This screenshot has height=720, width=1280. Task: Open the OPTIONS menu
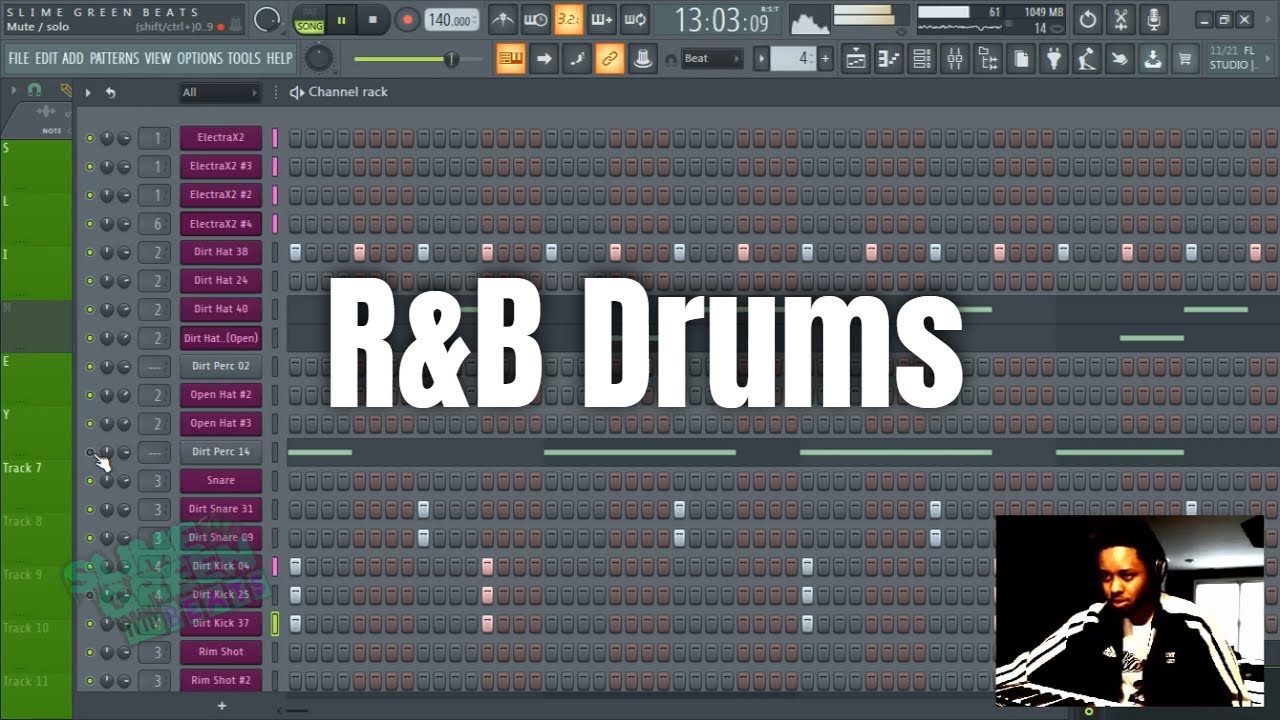199,59
